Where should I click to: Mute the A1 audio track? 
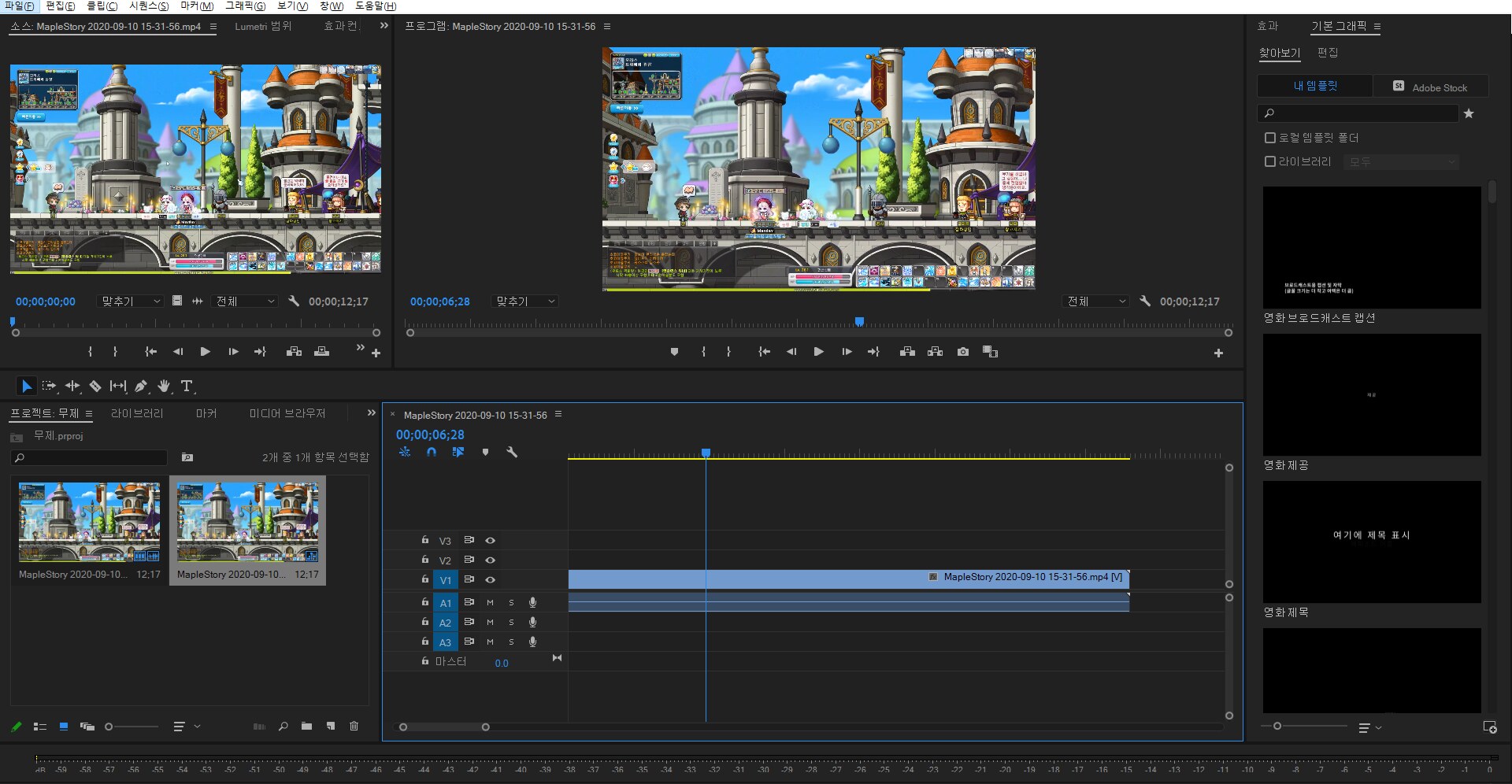(490, 602)
